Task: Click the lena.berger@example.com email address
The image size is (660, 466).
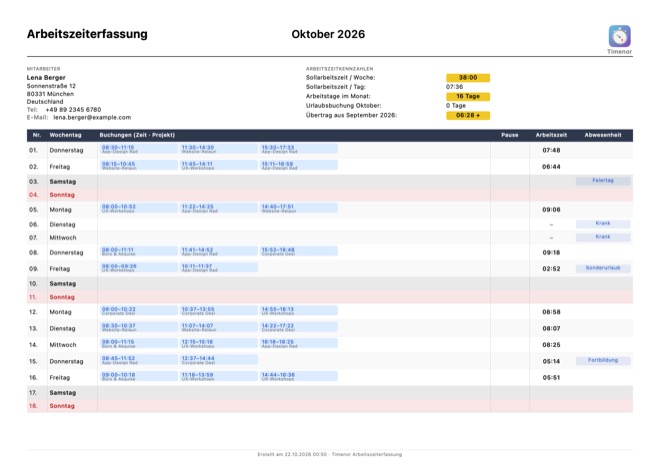Action: pos(92,117)
